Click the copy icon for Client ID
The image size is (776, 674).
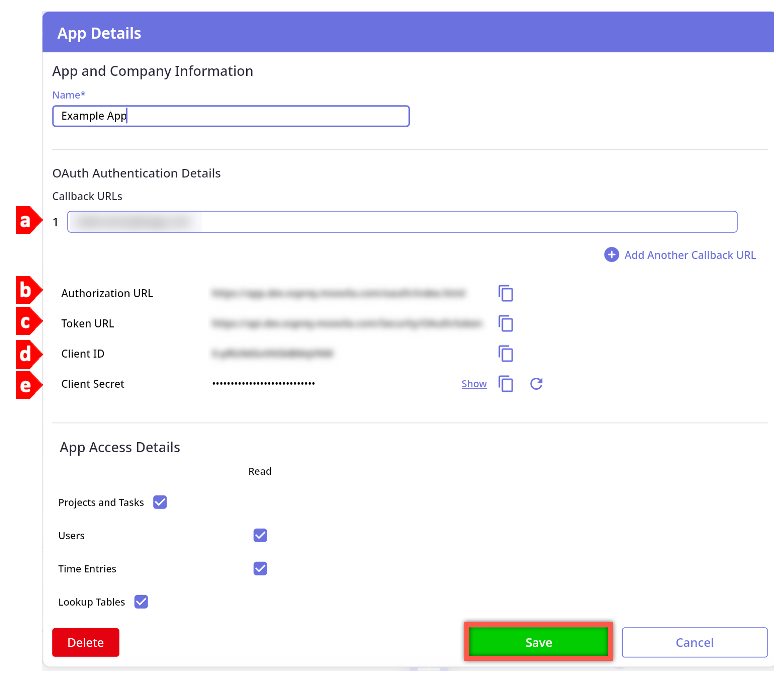tap(506, 354)
